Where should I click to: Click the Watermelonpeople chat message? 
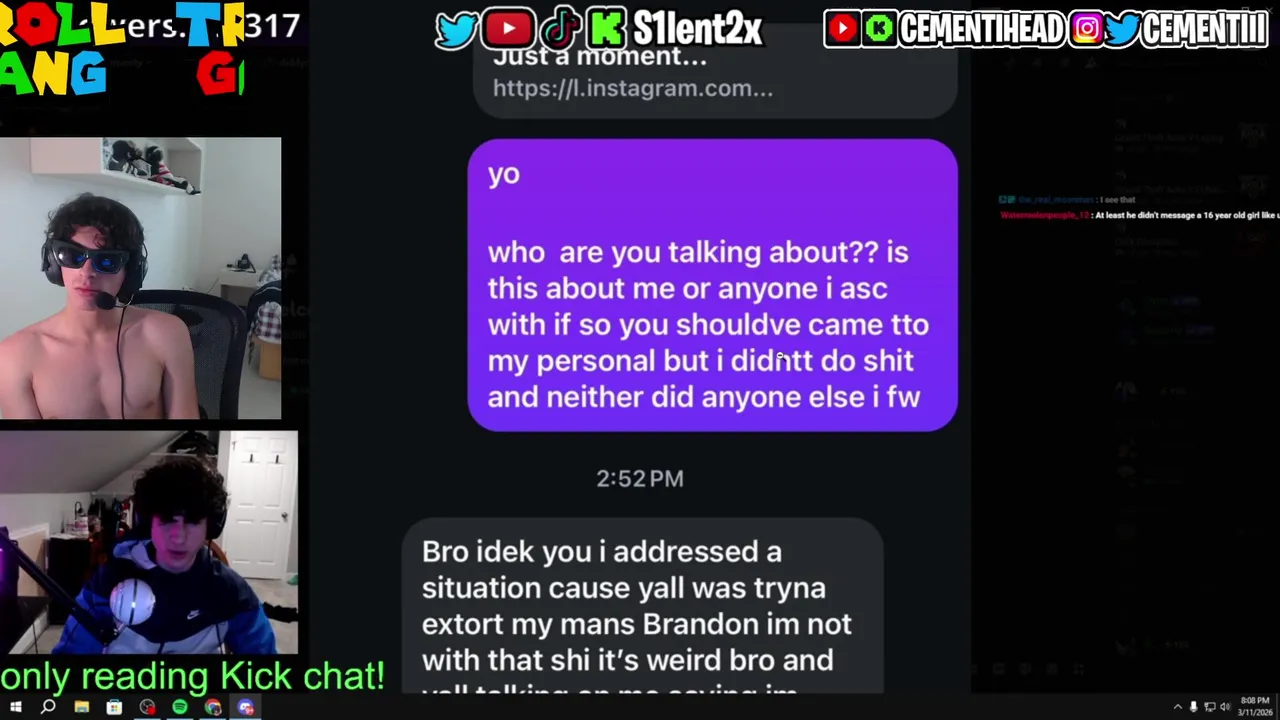[x=1139, y=215]
